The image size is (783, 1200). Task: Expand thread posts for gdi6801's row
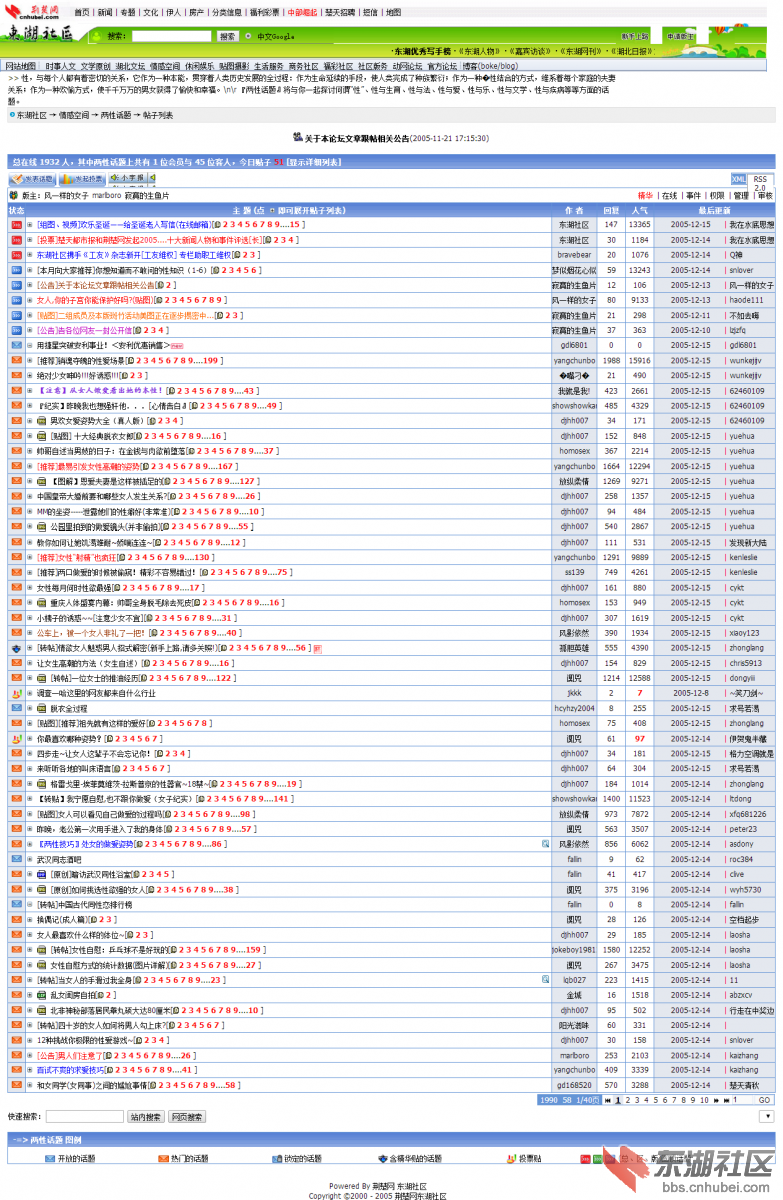[32, 345]
